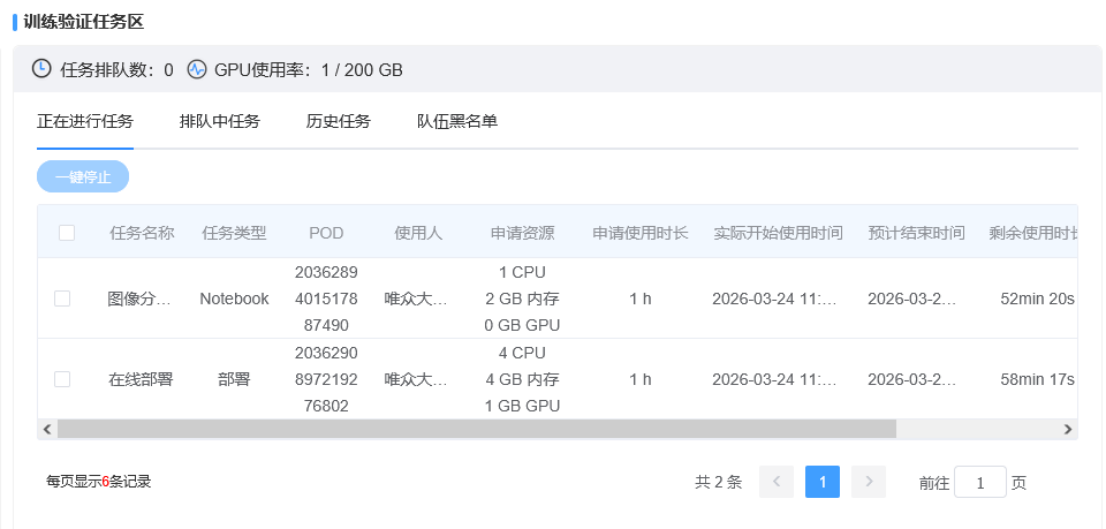Toggle the select-all checkbox in table header
Screen dimensions: 1106x529
pos(66,233)
